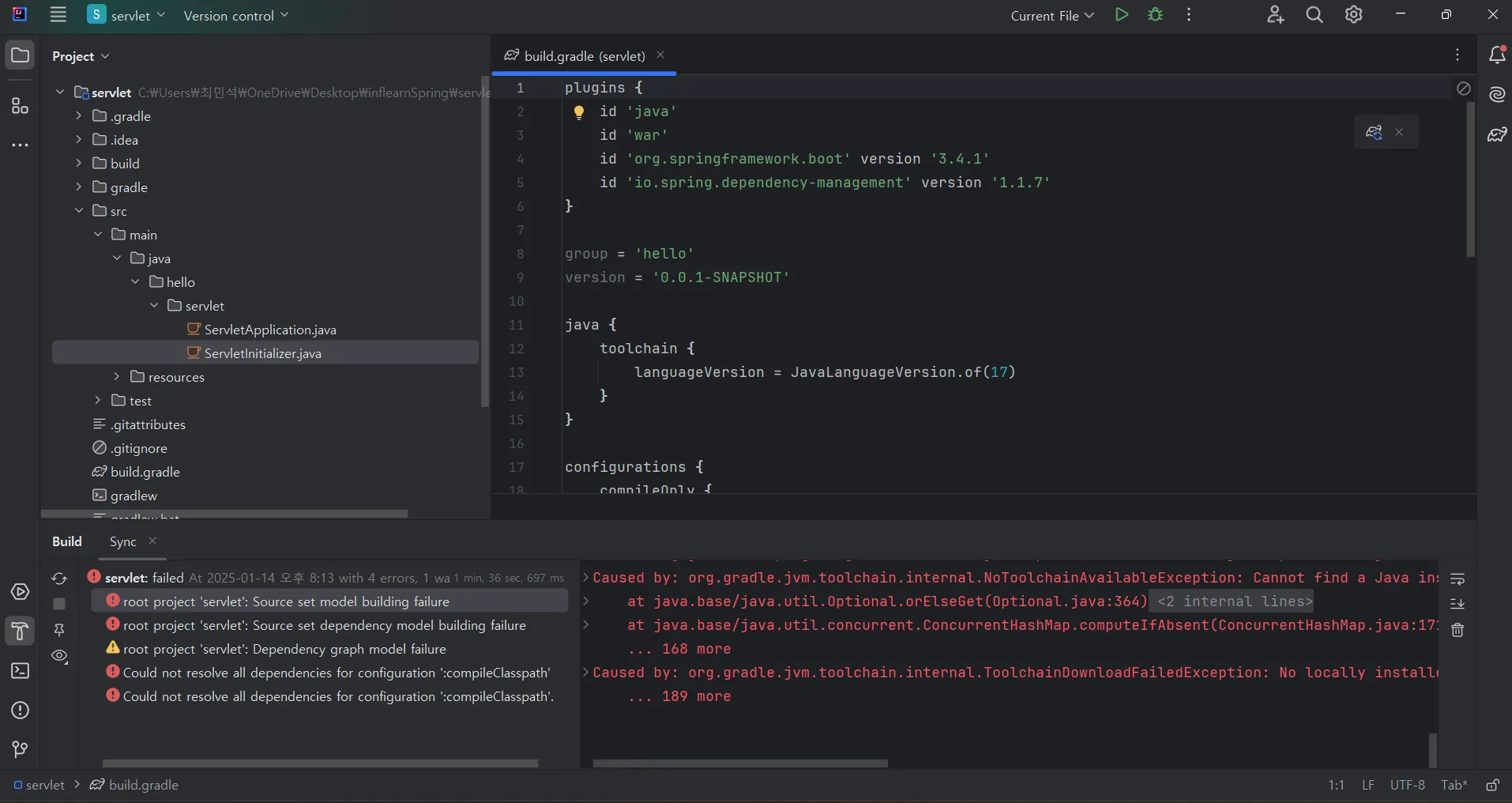Open the Gradle tool window
The image size is (1512, 803).
pyautogui.click(x=1497, y=134)
